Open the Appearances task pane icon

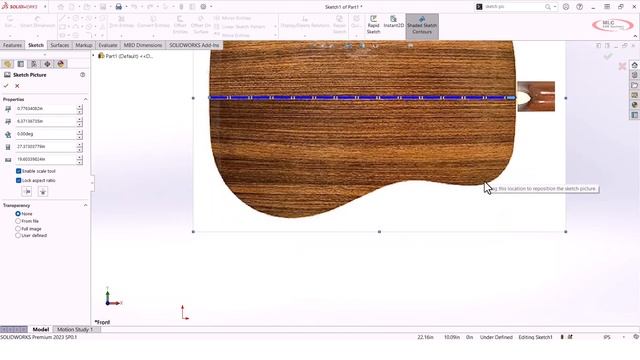[x=634, y=105]
